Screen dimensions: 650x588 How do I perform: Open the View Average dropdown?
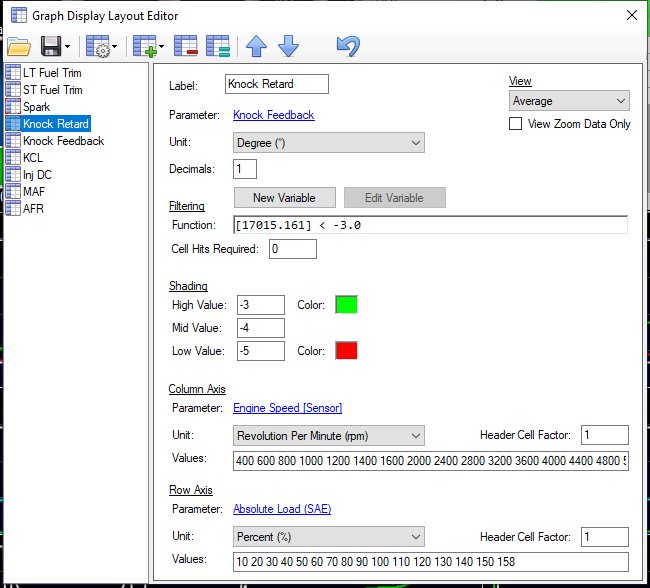pyautogui.click(x=569, y=101)
